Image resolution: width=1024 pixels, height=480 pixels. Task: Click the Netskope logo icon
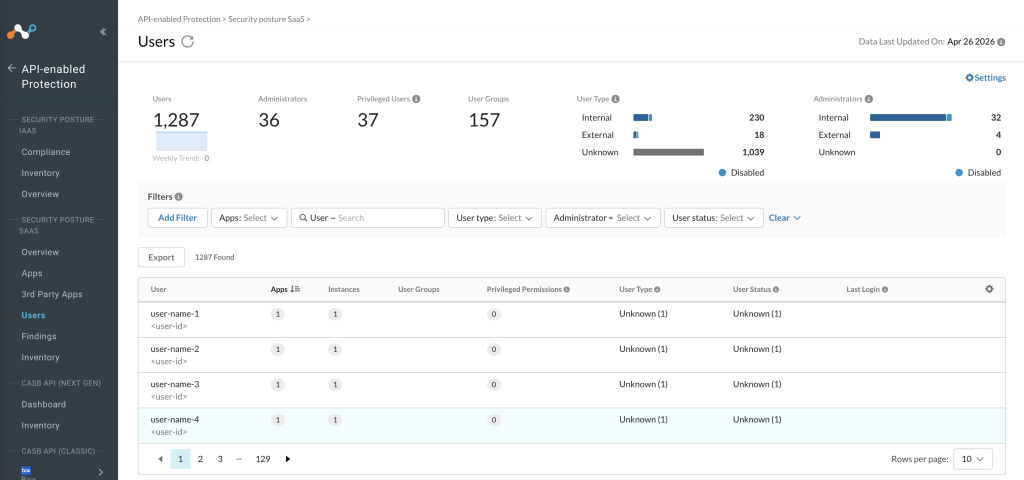(x=22, y=31)
